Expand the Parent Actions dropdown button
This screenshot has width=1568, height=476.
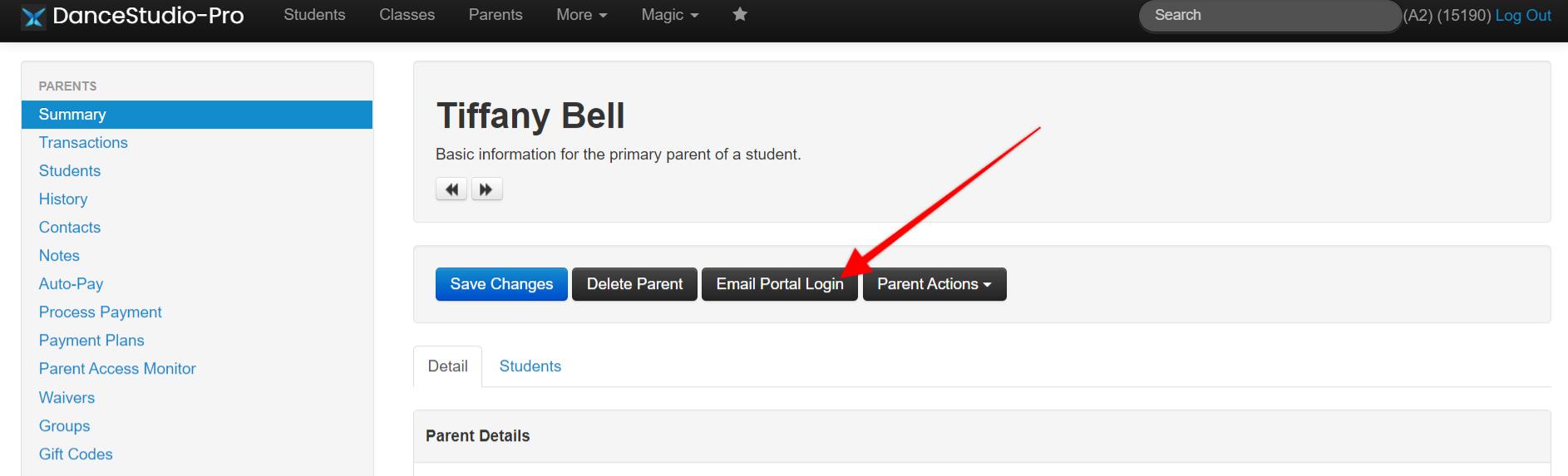[x=934, y=284]
